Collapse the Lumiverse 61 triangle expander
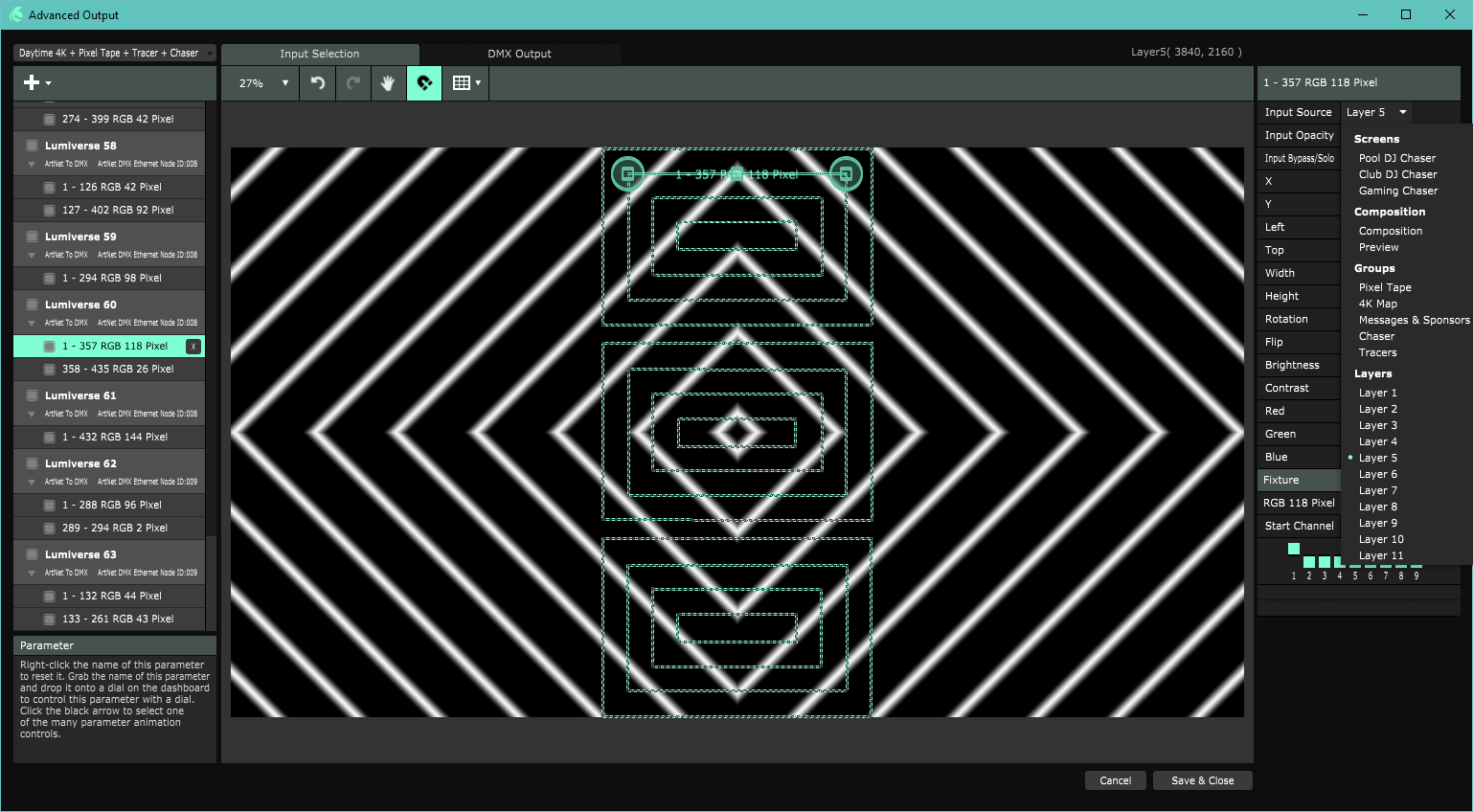Image resolution: width=1473 pixels, height=812 pixels. click(32, 414)
